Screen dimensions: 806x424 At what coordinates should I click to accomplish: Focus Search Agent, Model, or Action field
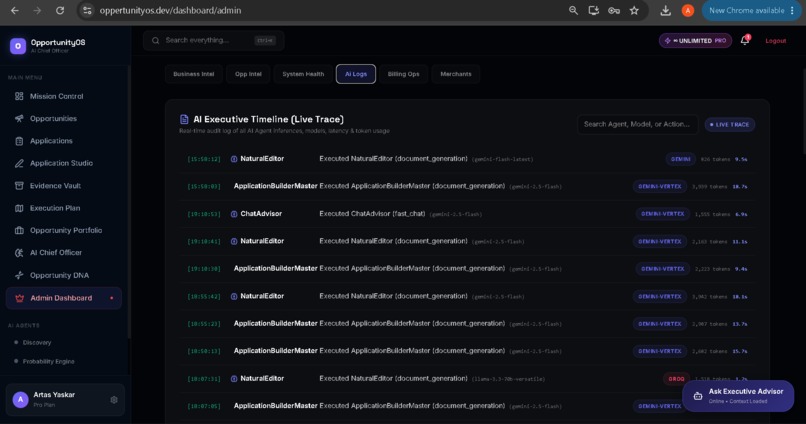[x=637, y=124]
